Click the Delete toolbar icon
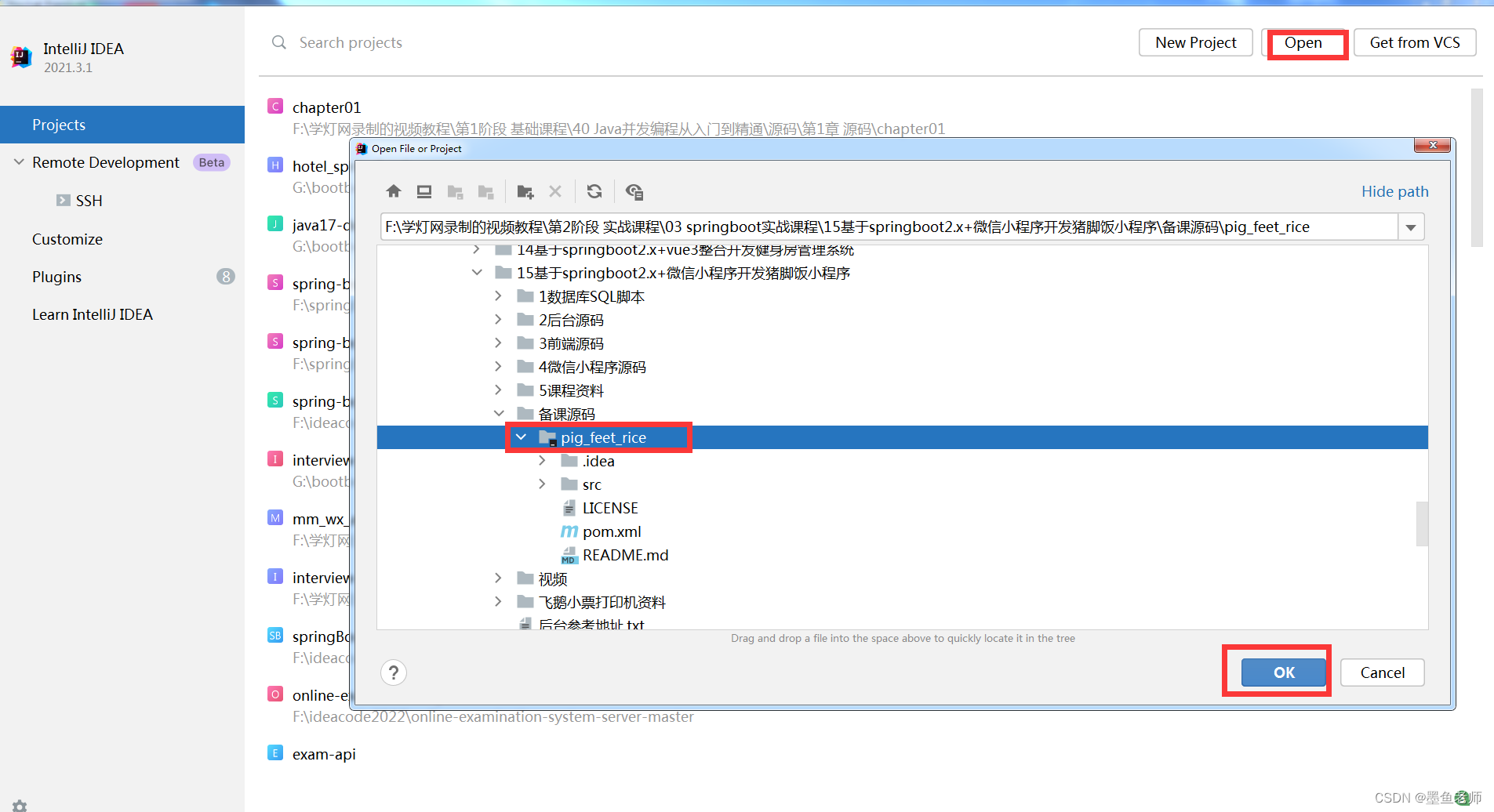The width and height of the screenshot is (1494, 812). (x=555, y=191)
